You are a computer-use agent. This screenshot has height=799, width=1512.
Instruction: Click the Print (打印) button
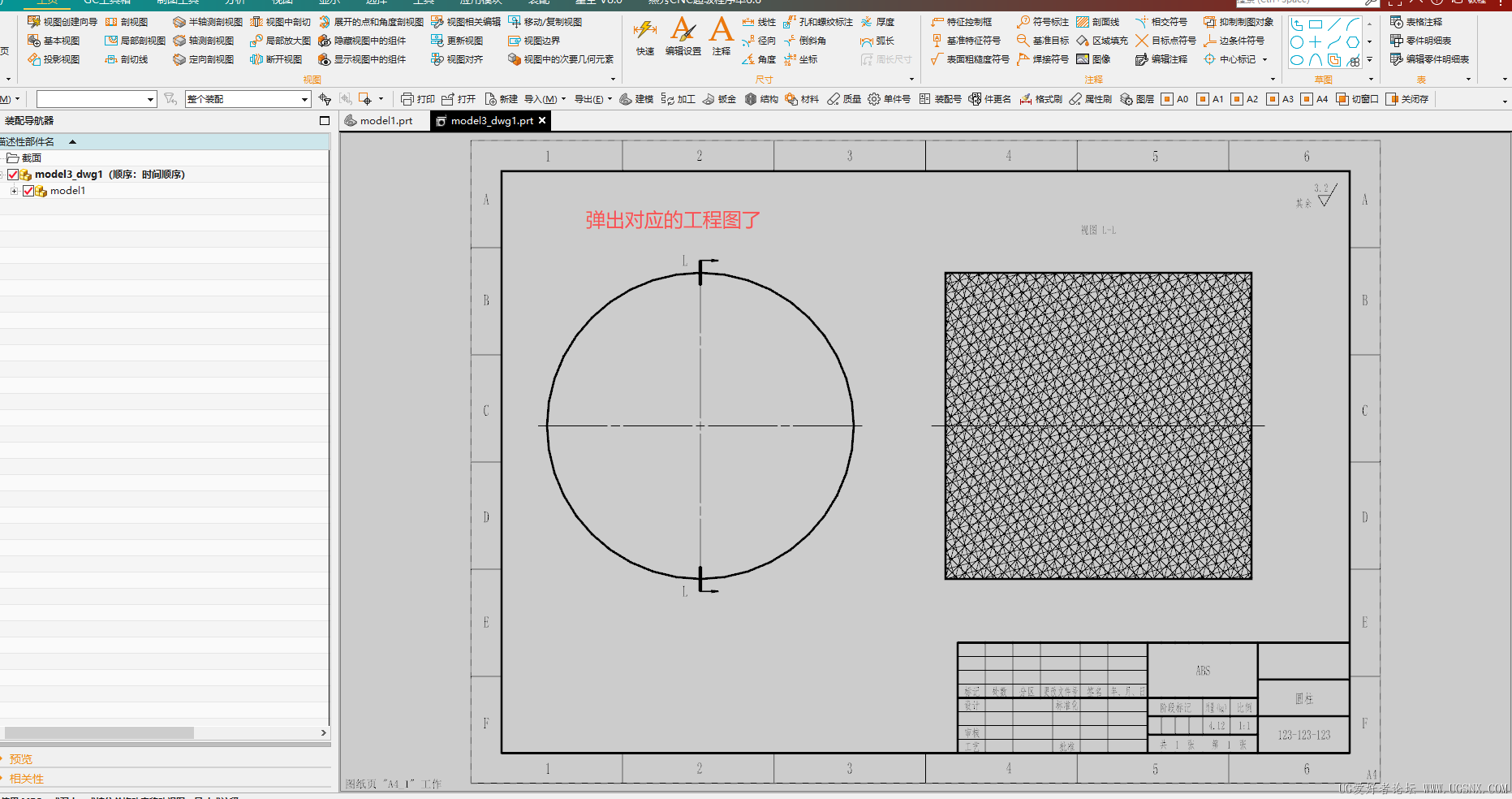418,99
